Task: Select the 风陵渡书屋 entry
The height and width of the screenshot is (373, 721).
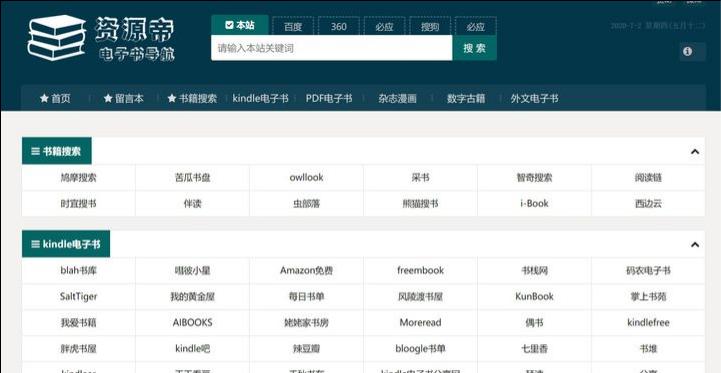Action: [x=420, y=297]
